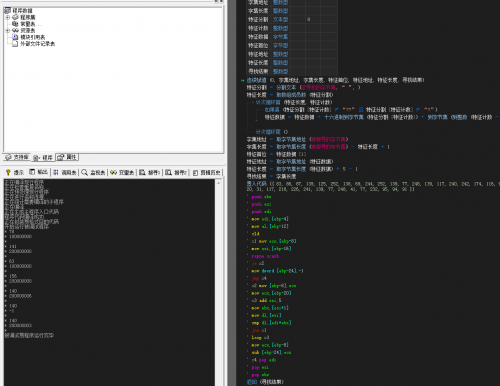500x386 pixels.
Task: Click the loop s3 assembly line
Action: (260, 337)
